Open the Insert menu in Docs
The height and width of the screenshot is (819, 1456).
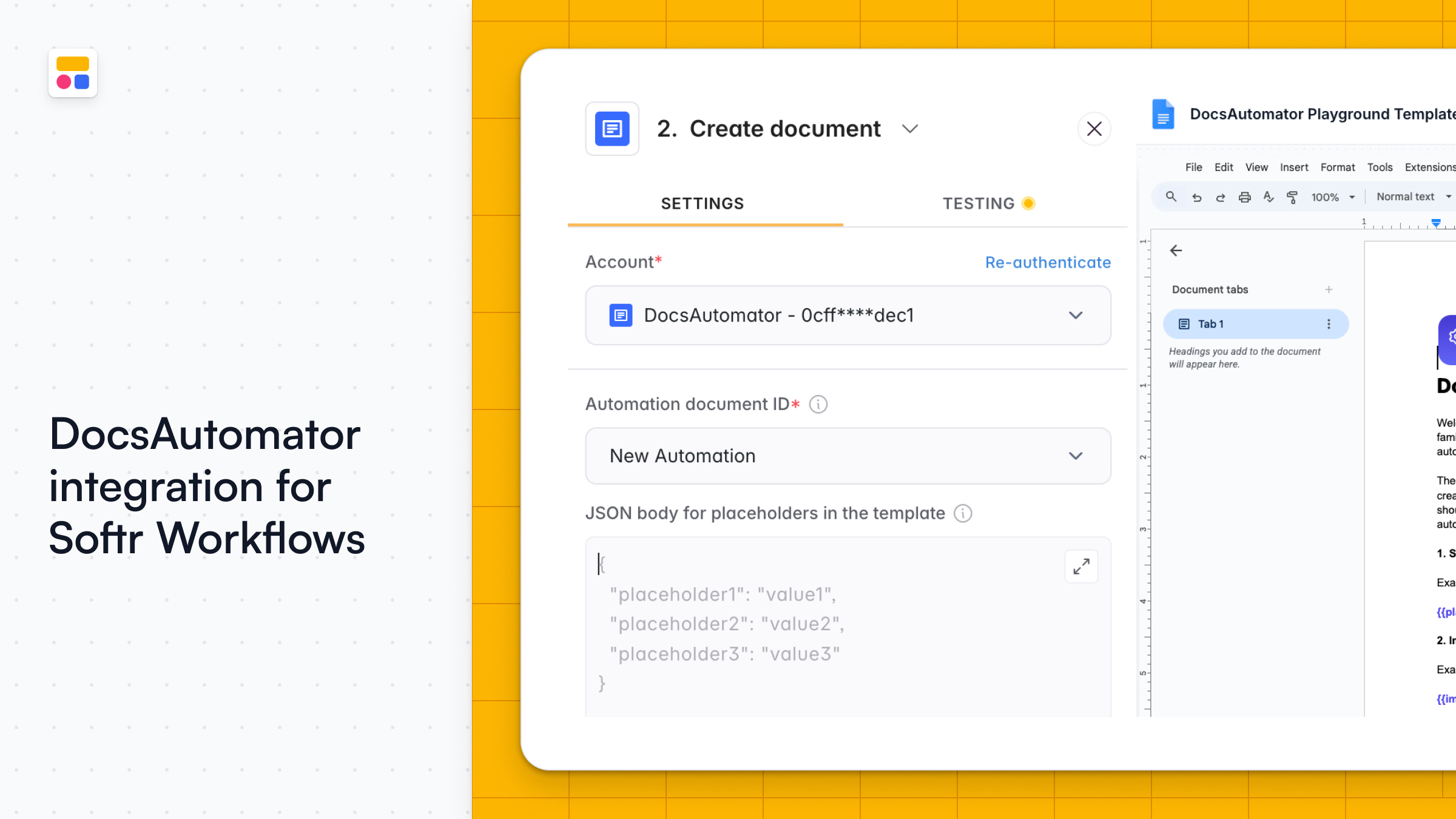(x=1294, y=167)
